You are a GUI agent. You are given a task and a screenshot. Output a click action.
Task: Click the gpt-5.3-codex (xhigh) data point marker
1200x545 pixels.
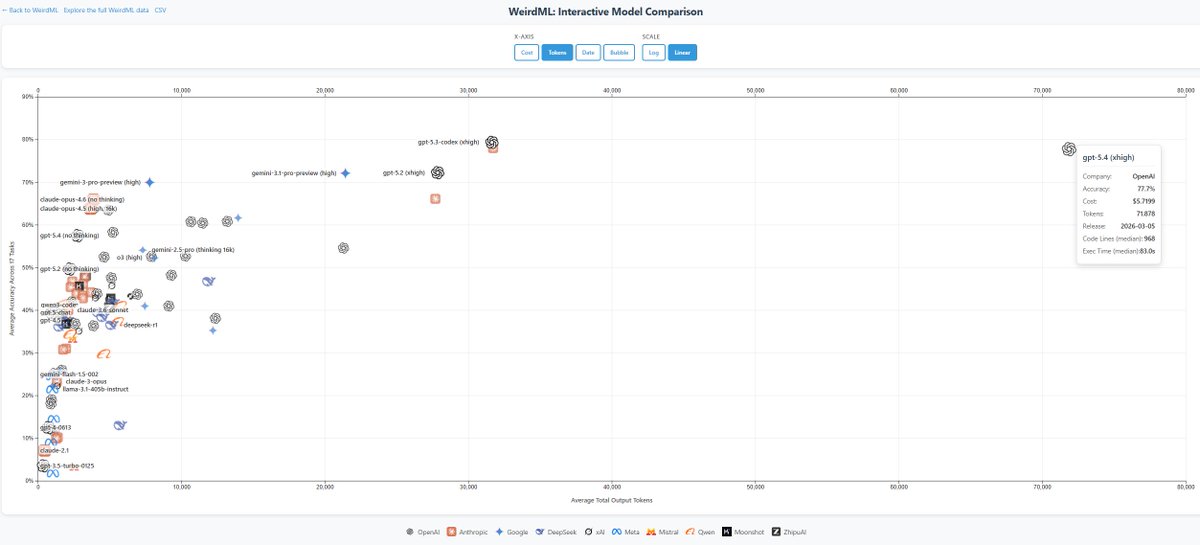point(492,143)
